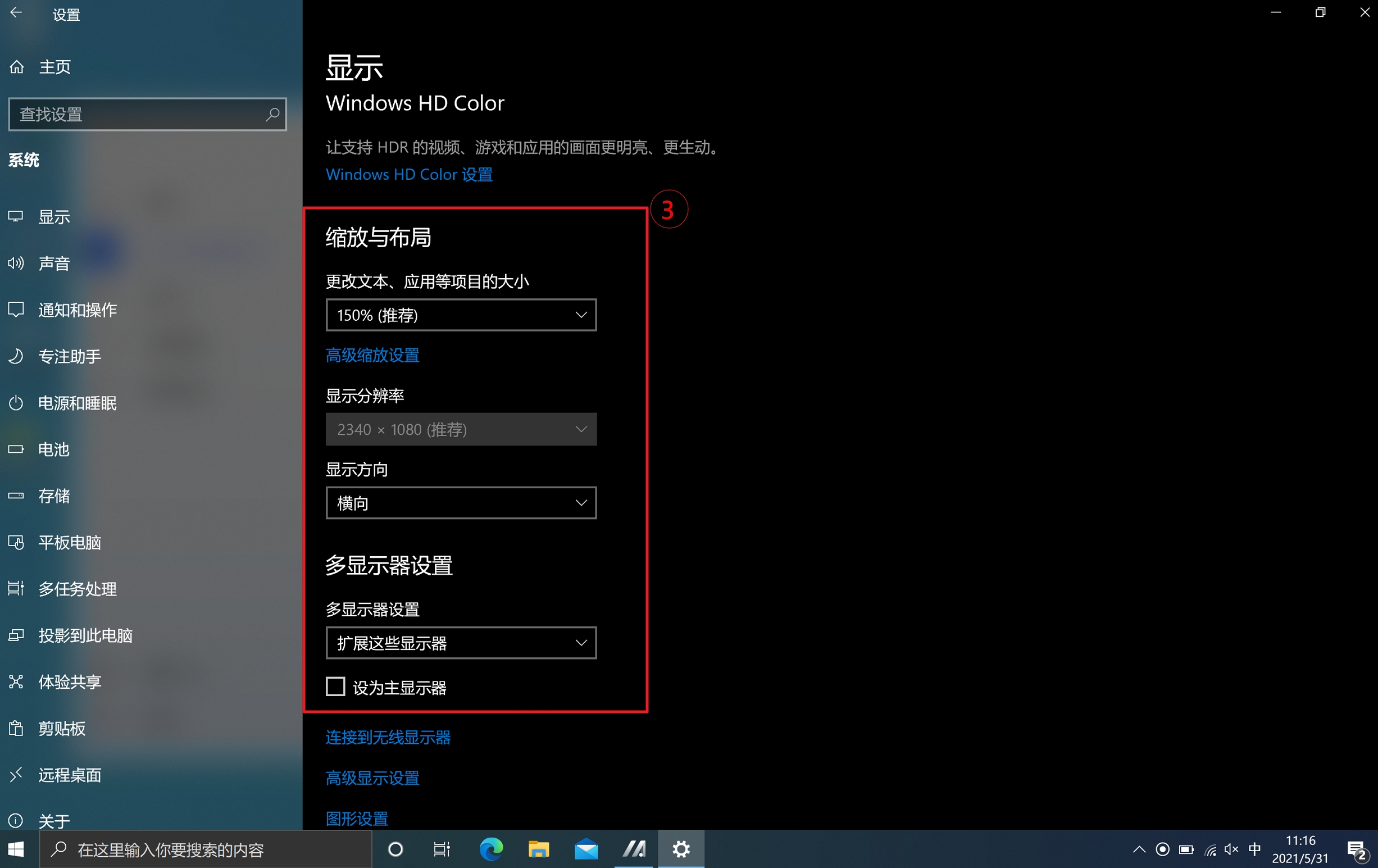
Task: Open network Wi-Fi tray icon
Action: 1210,850
